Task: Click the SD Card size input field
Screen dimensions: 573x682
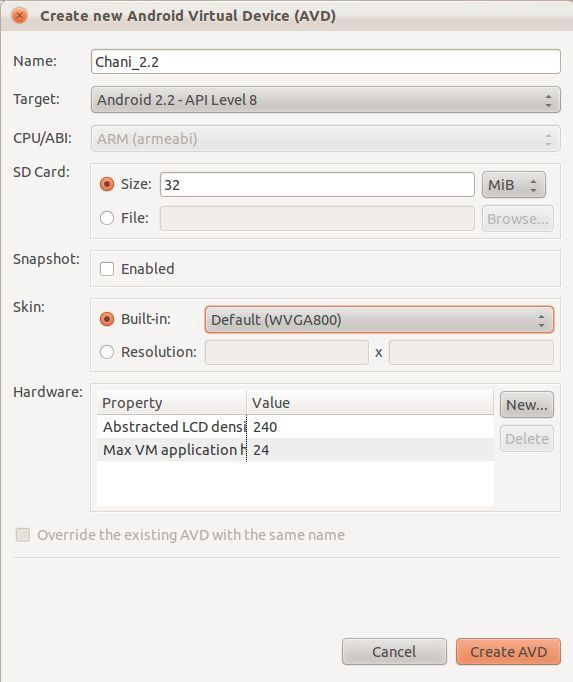Action: pos(317,184)
